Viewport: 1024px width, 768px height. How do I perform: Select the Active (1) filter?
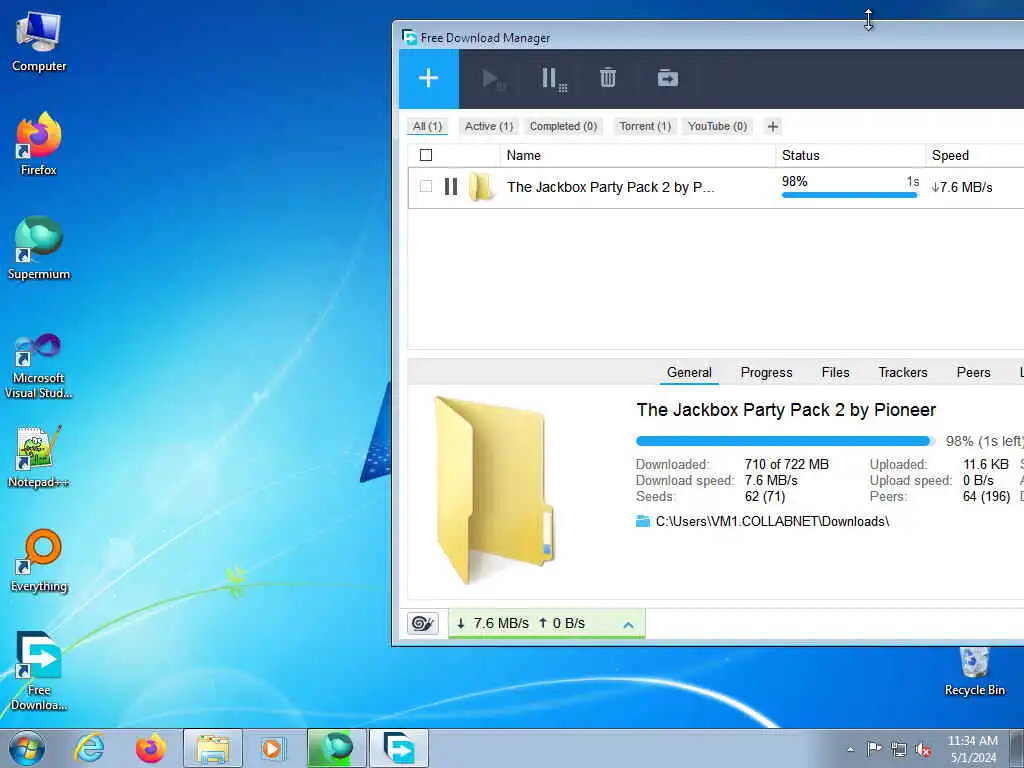tap(488, 127)
